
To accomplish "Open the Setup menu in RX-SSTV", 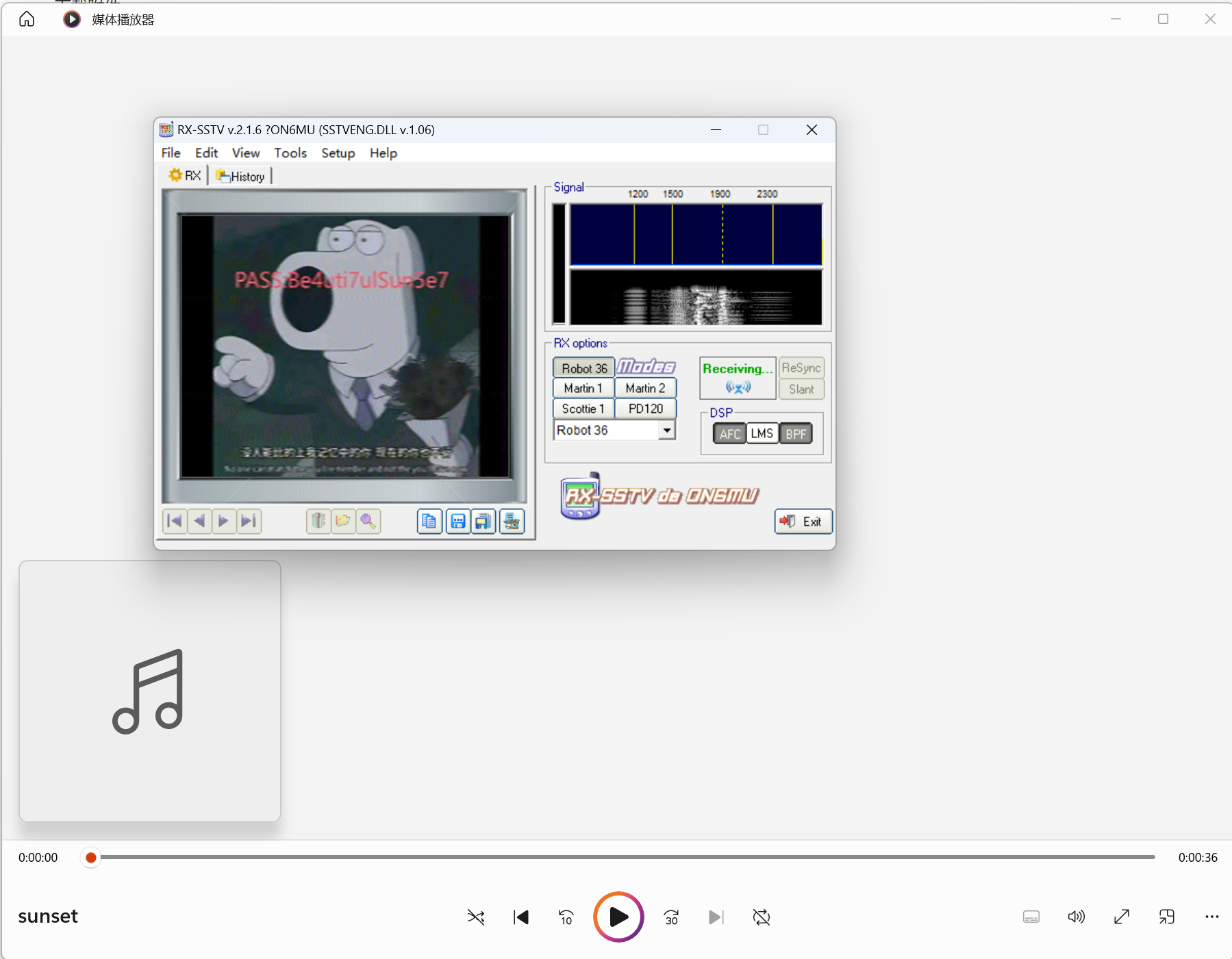I will coord(338,153).
